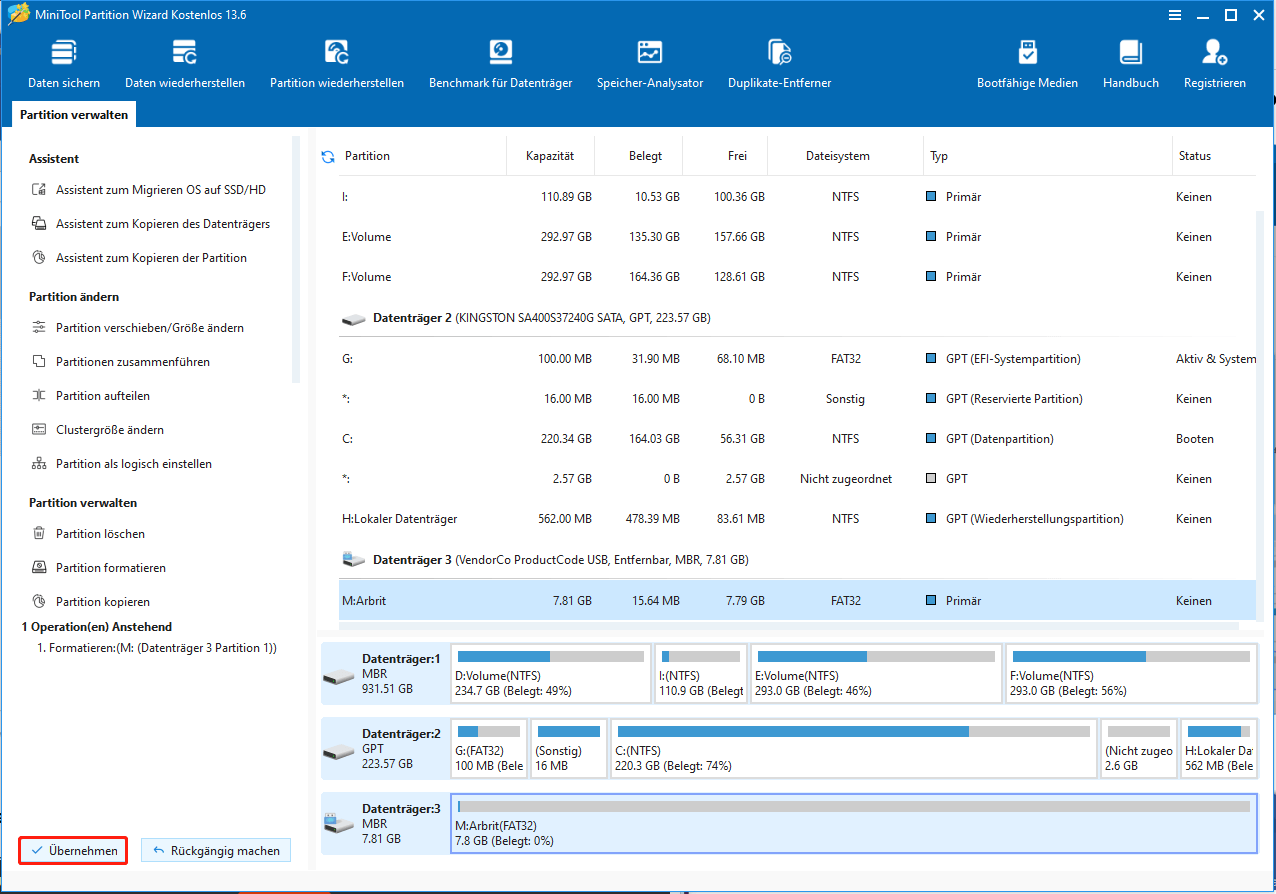Image resolution: width=1276 pixels, height=894 pixels.
Task: Select M:Arbrit partition row
Action: tap(797, 601)
